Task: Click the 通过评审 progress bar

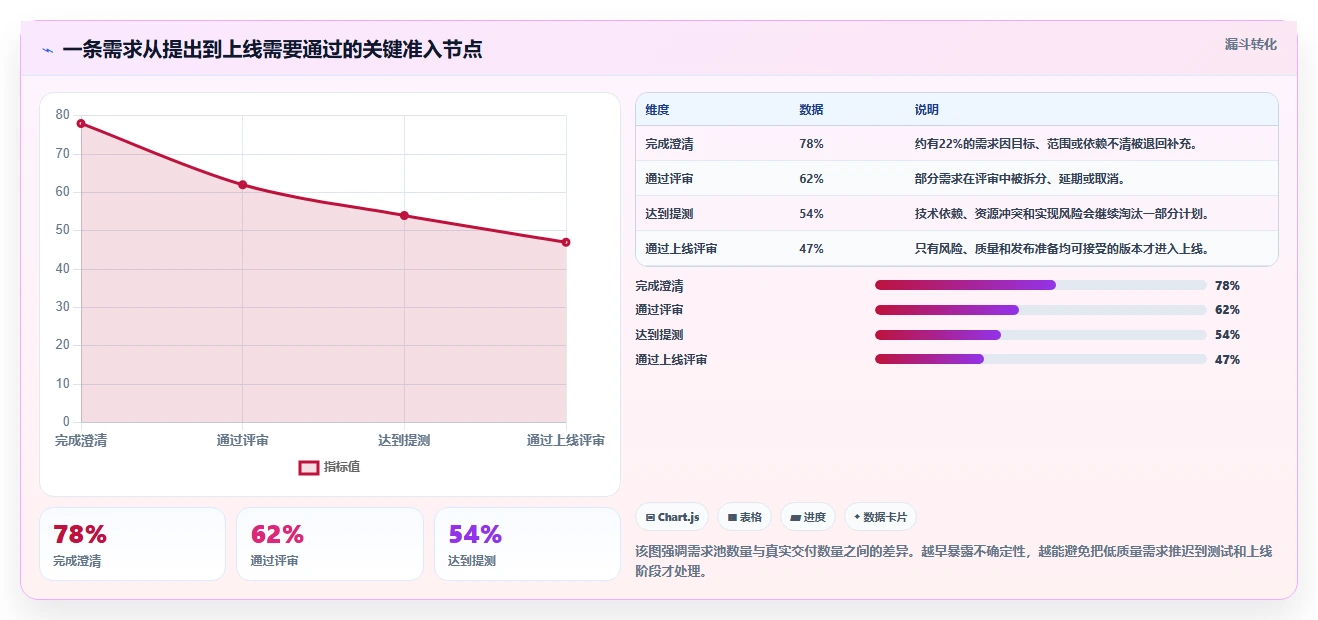Action: (1040, 310)
